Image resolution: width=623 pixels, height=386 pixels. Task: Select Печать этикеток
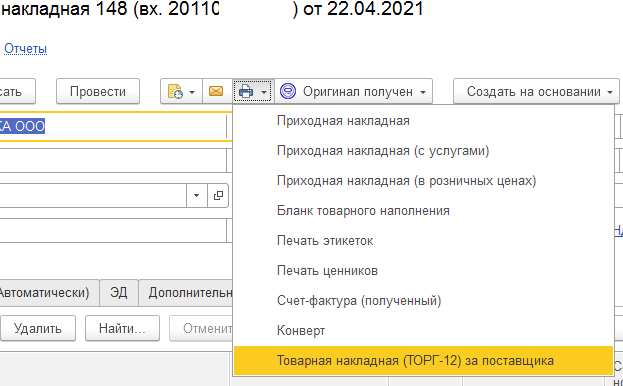(424, 241)
